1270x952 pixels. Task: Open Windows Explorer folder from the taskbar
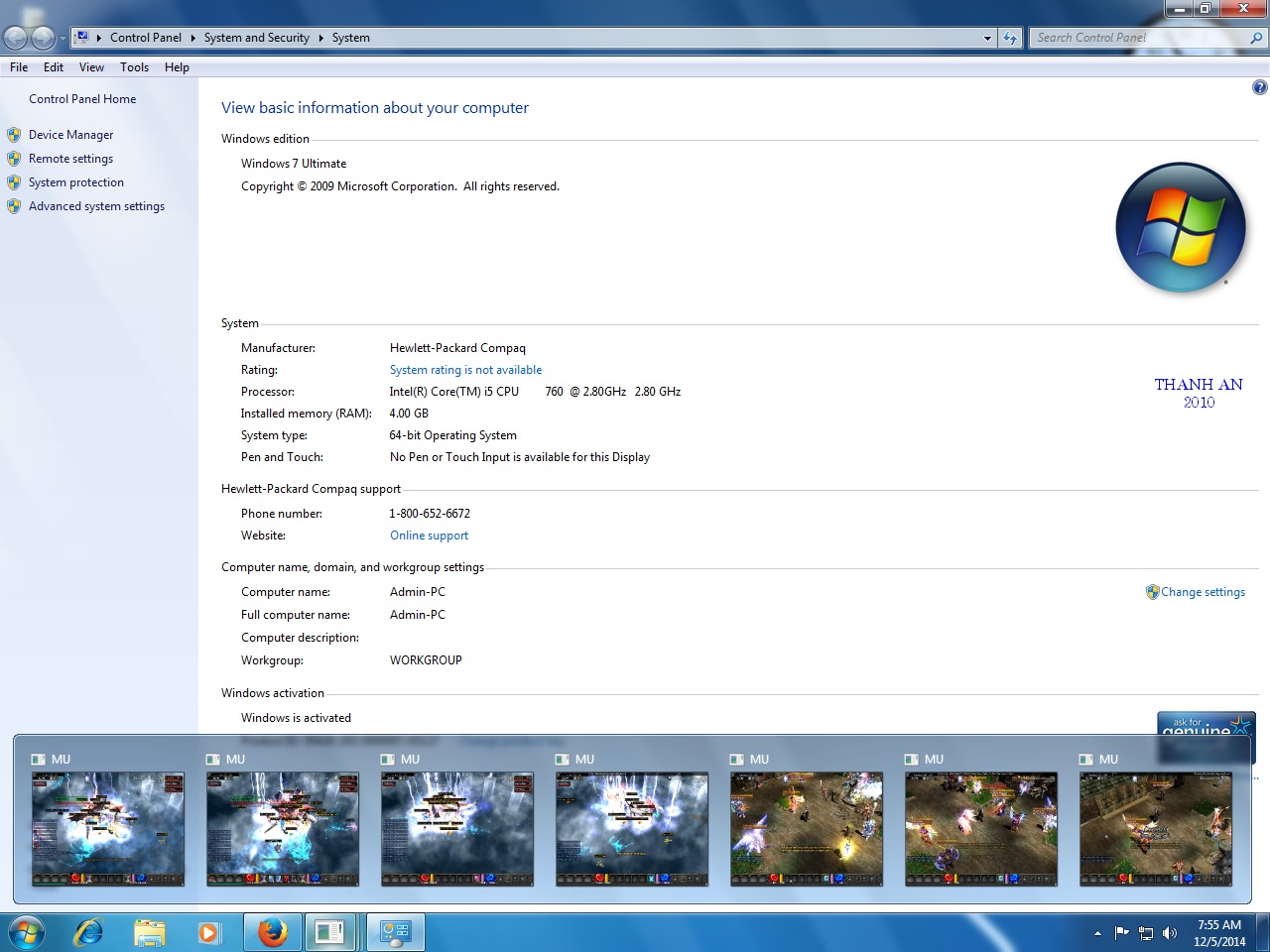150,932
